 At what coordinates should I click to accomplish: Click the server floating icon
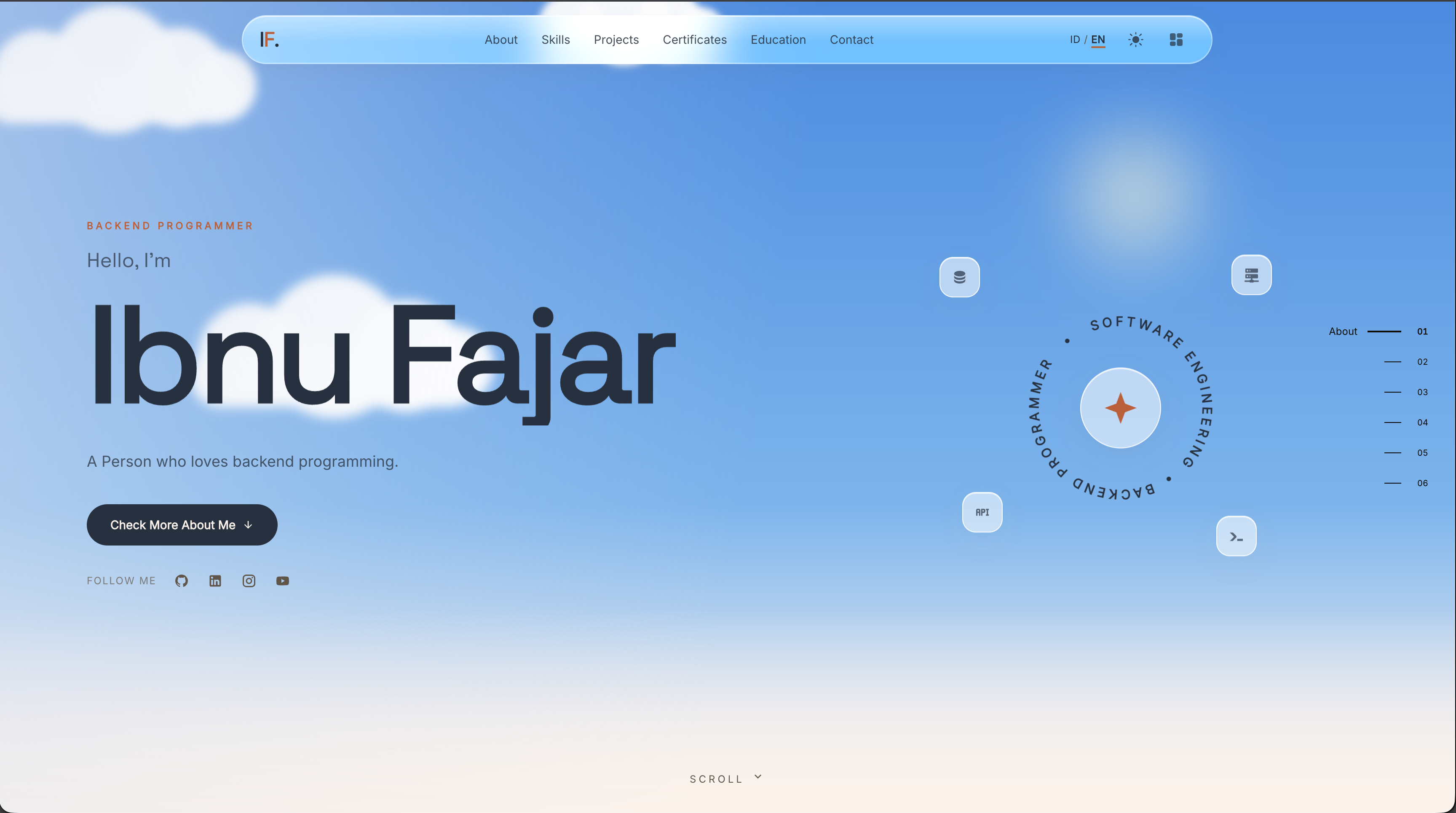pos(1251,275)
